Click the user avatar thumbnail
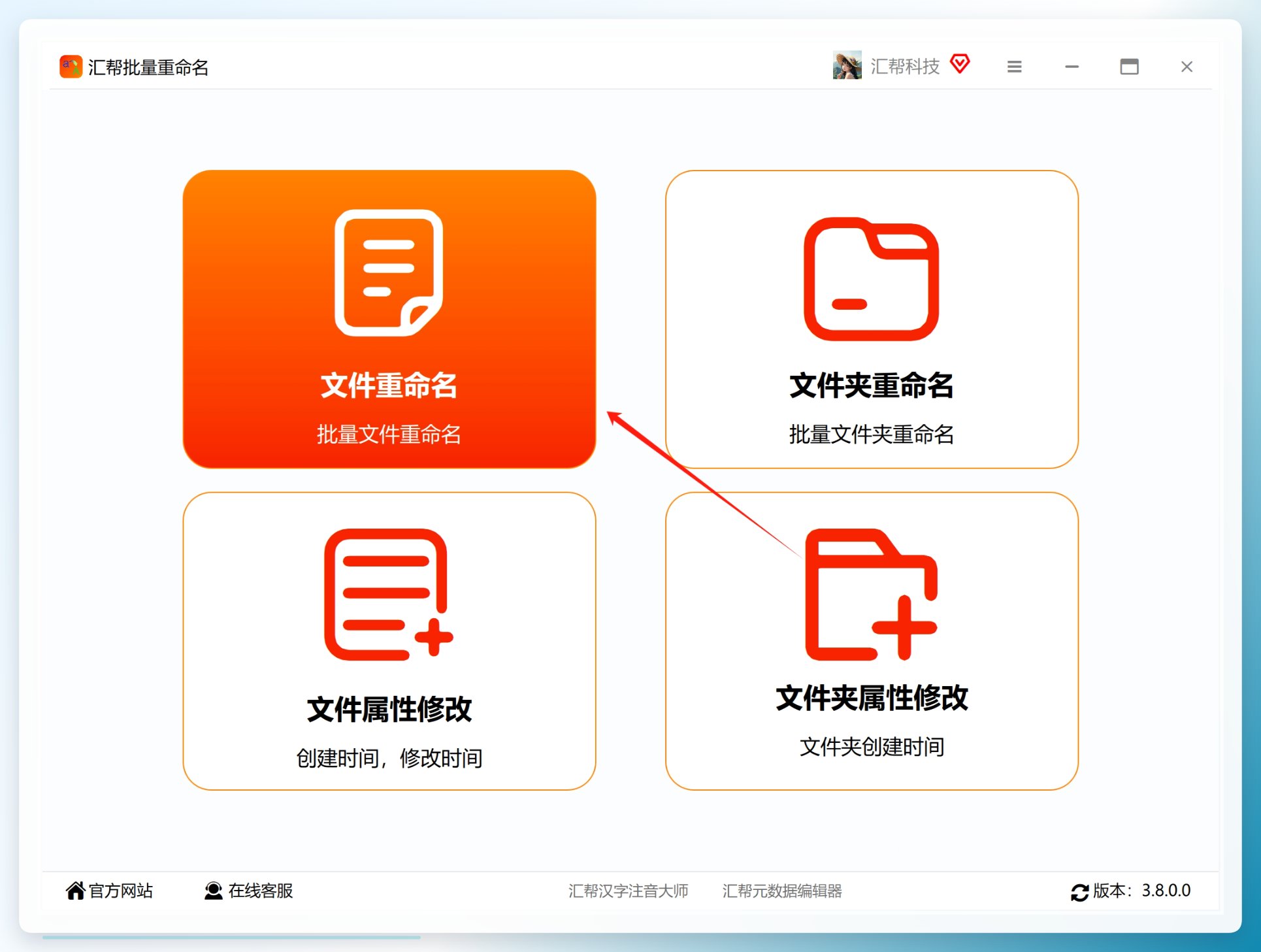The height and width of the screenshot is (952, 1261). (847, 65)
